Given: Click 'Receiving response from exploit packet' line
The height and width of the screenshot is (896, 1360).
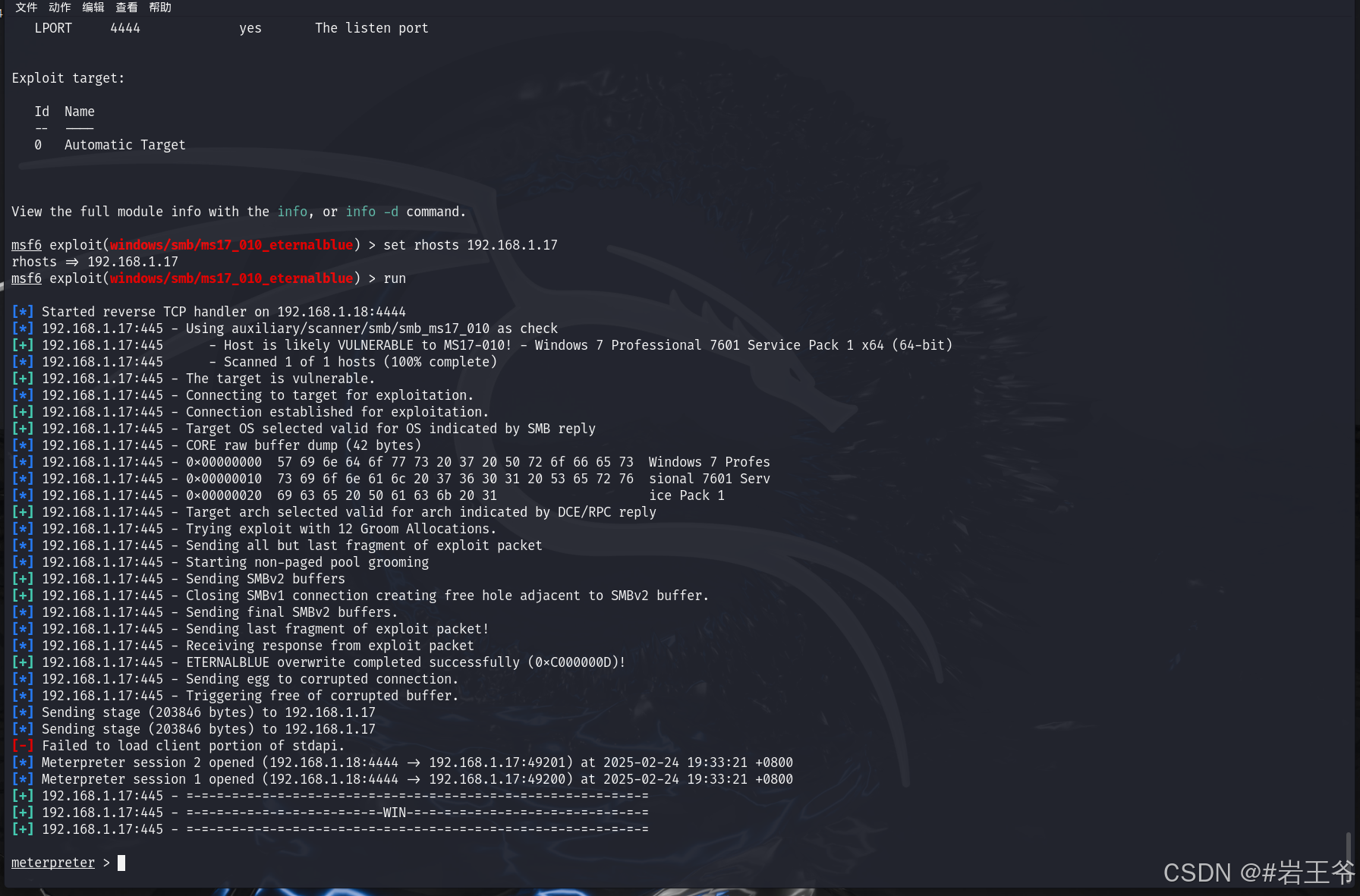Looking at the screenshot, I should pos(243,646).
